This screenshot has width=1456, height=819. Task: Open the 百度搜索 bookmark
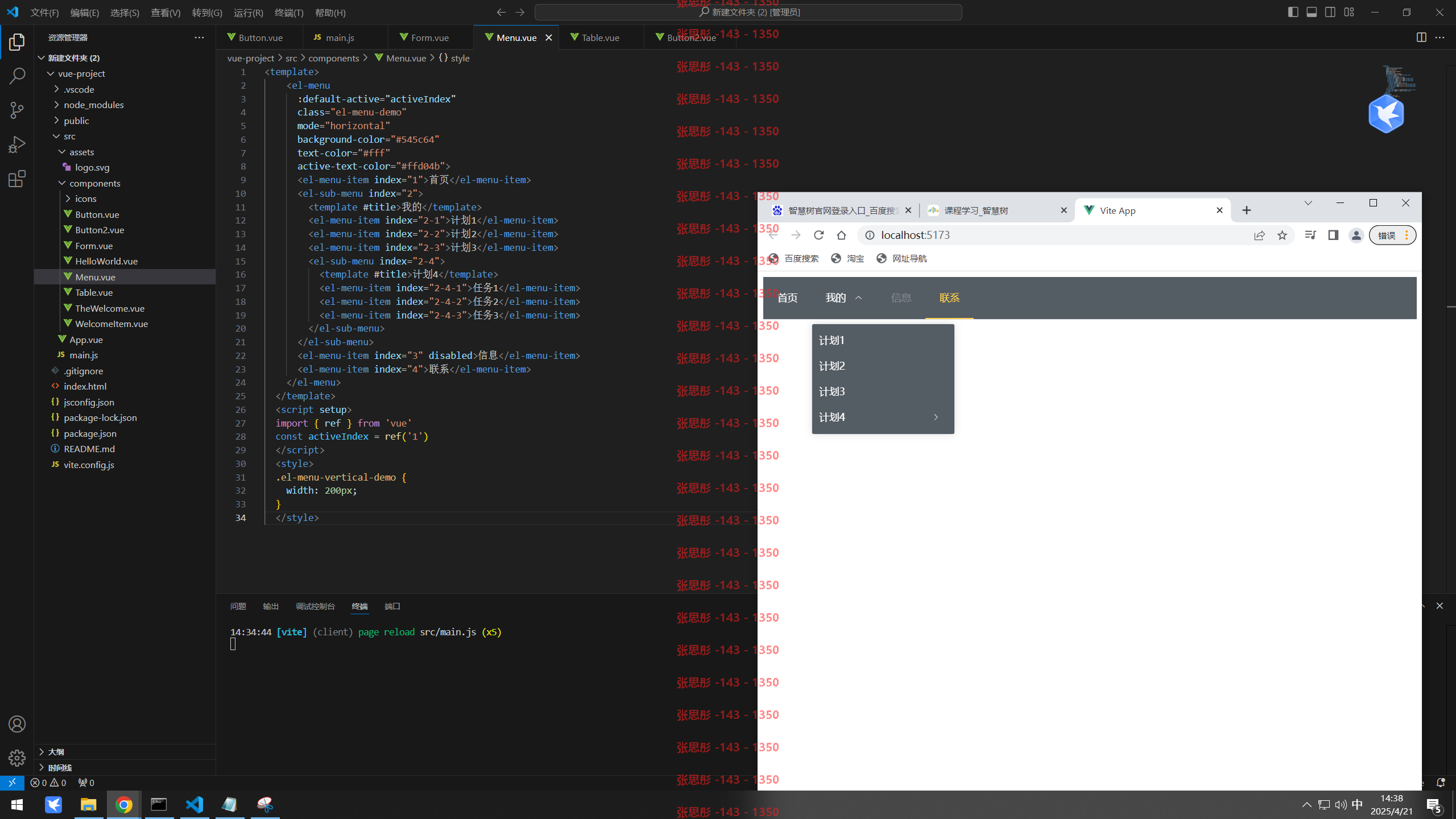point(793,259)
